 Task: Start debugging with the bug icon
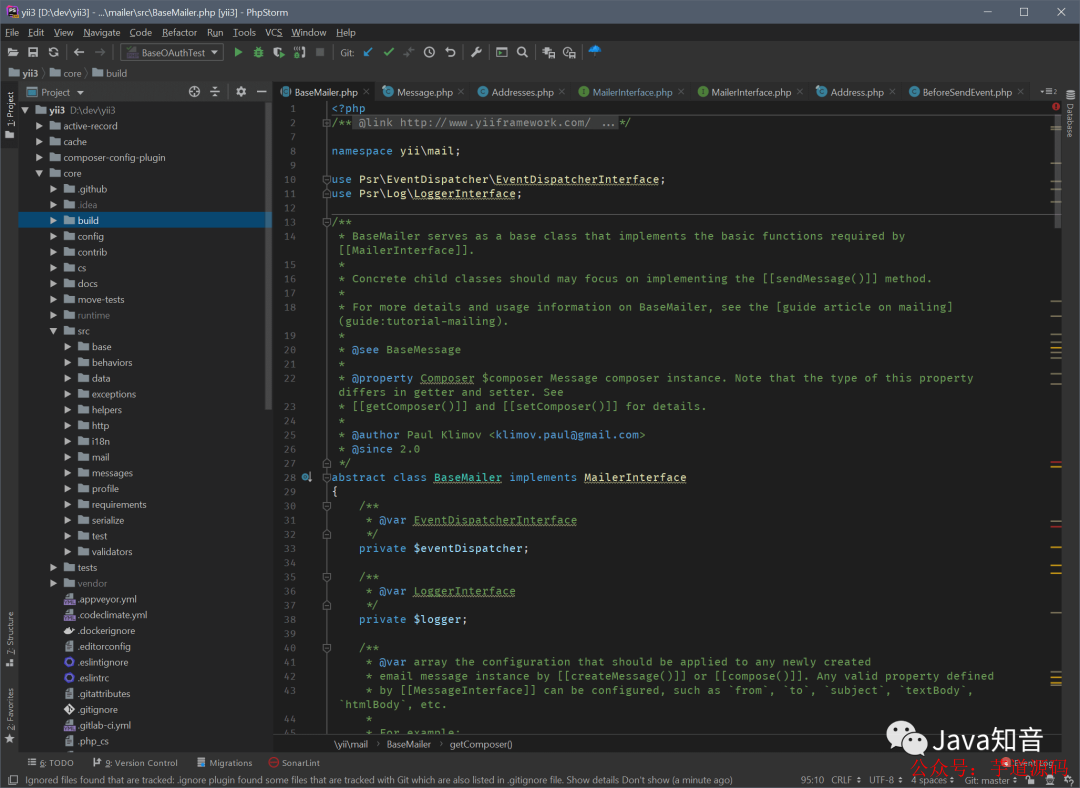pos(258,52)
